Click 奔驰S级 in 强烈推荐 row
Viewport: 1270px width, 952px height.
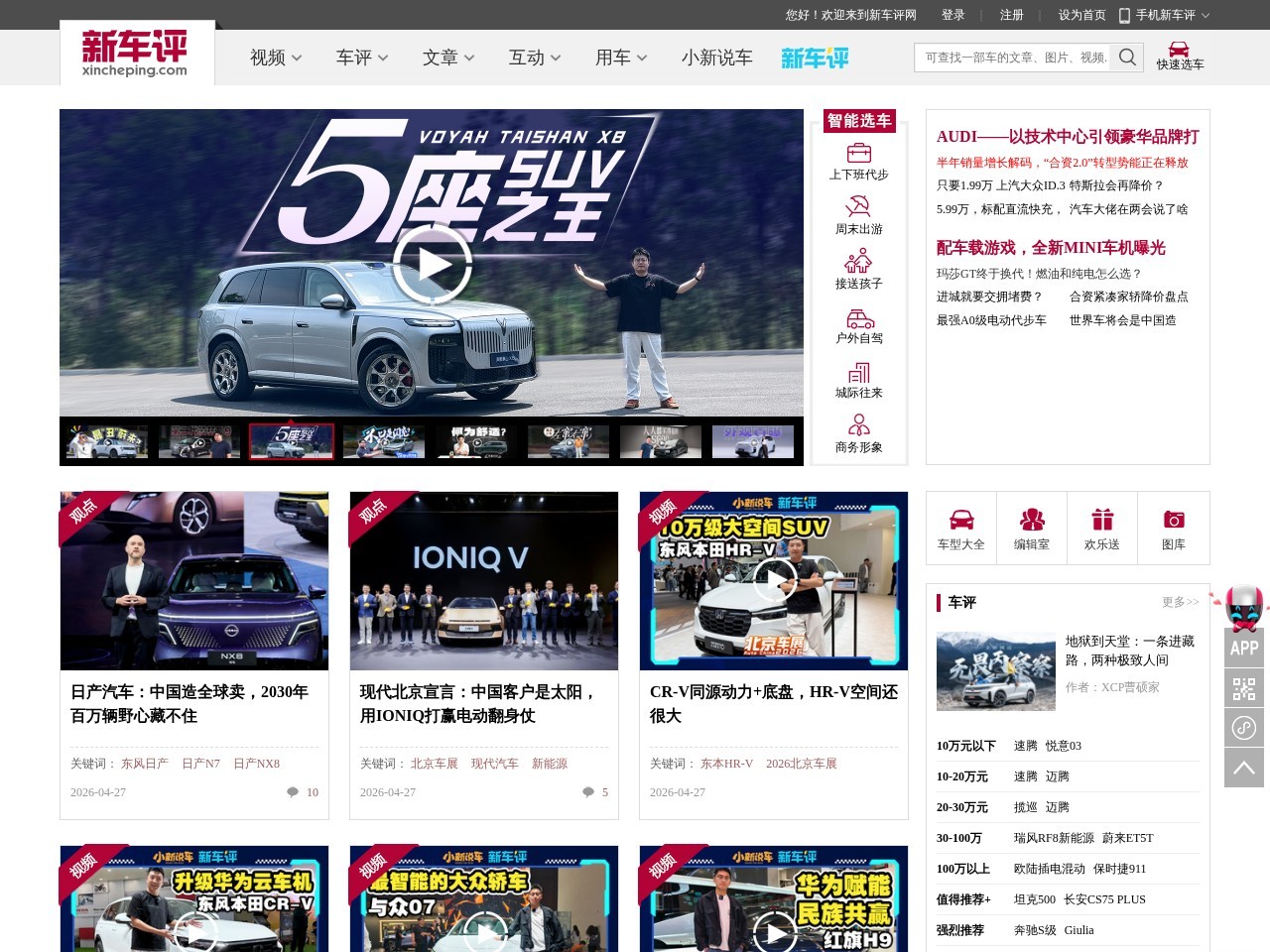click(x=1035, y=930)
